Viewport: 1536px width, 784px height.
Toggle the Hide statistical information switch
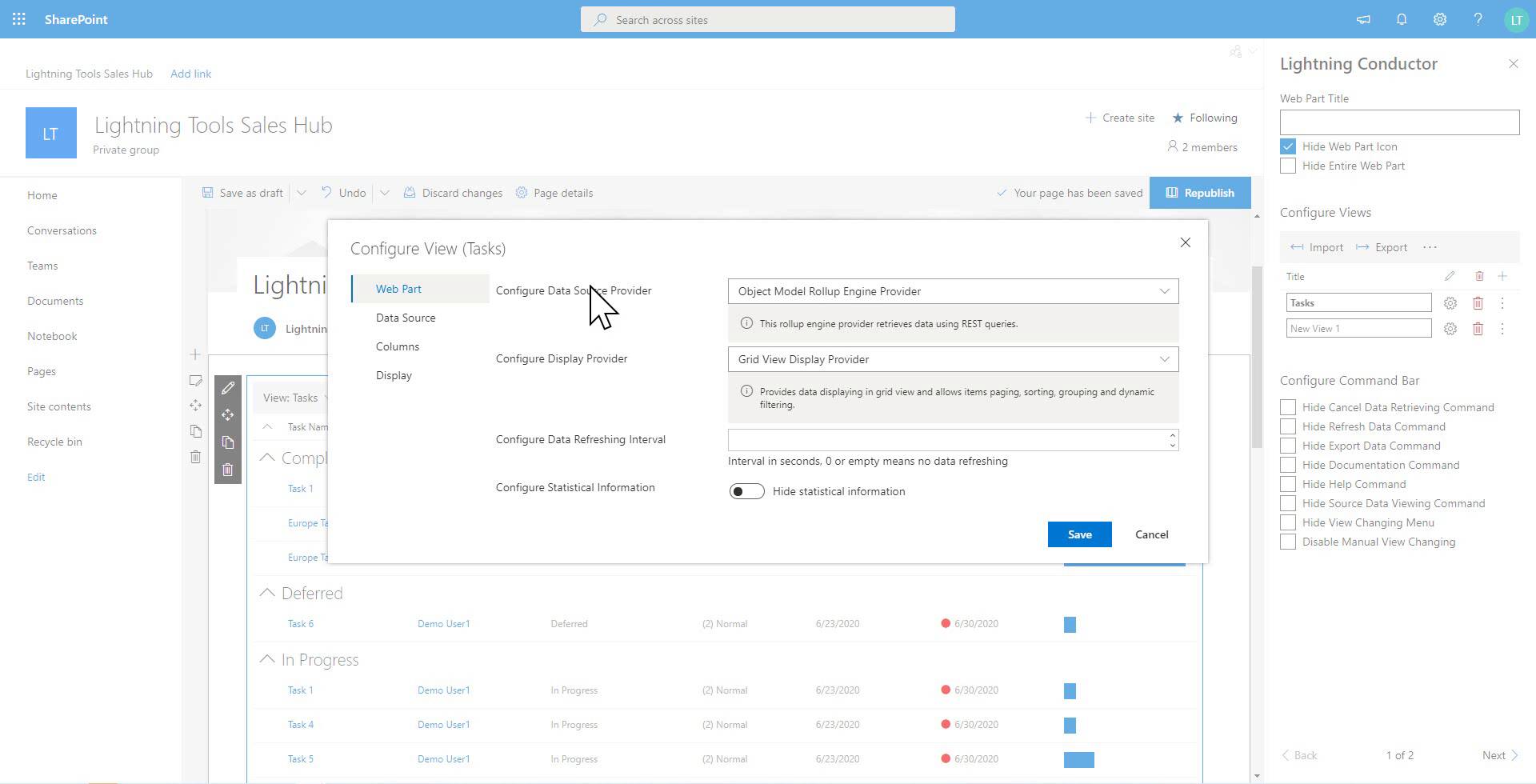746,491
